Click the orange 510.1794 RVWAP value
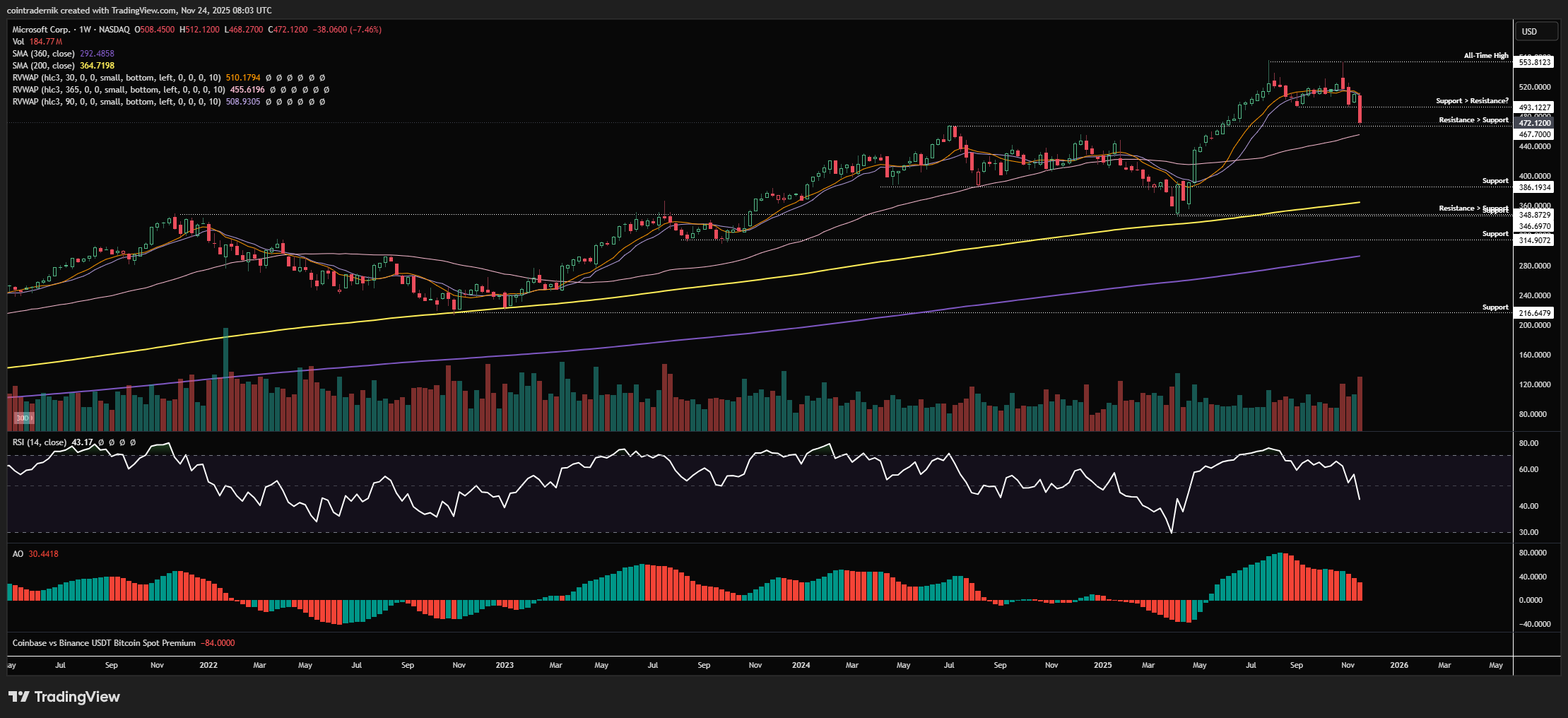Image resolution: width=1568 pixels, height=718 pixels. [243, 78]
